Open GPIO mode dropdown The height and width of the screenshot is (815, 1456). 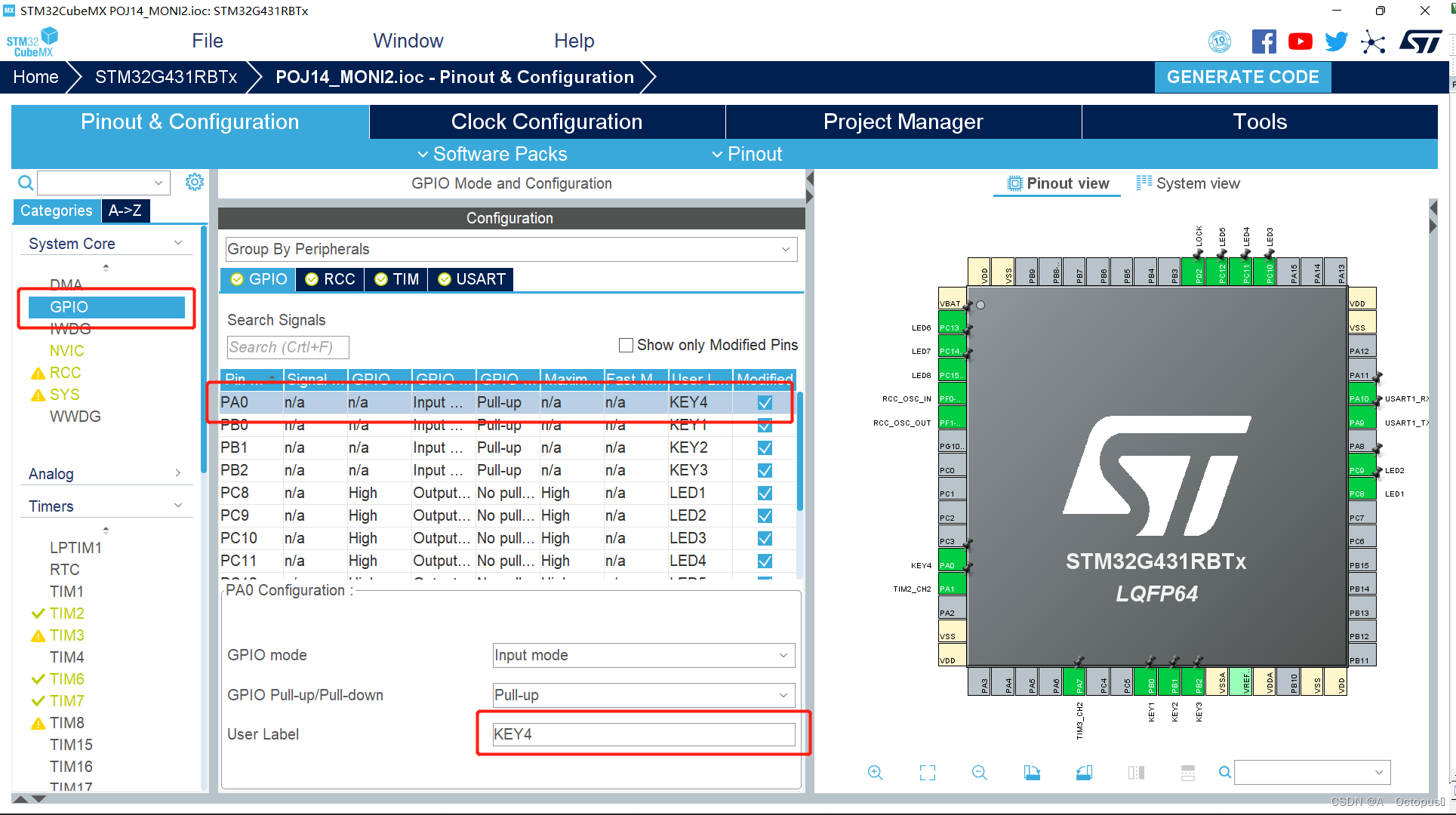point(643,655)
